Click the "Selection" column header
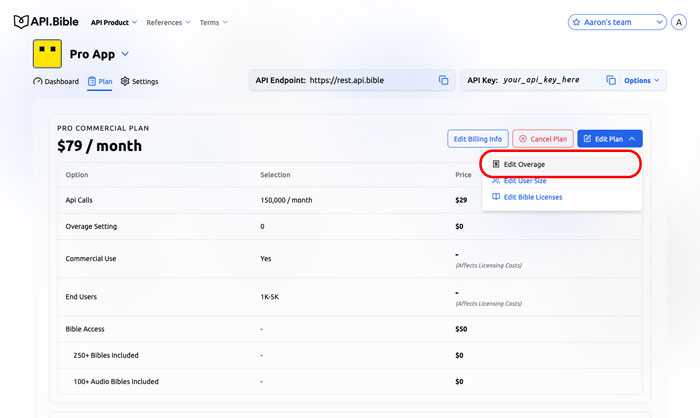Image resolution: width=700 pixels, height=418 pixels. click(275, 175)
